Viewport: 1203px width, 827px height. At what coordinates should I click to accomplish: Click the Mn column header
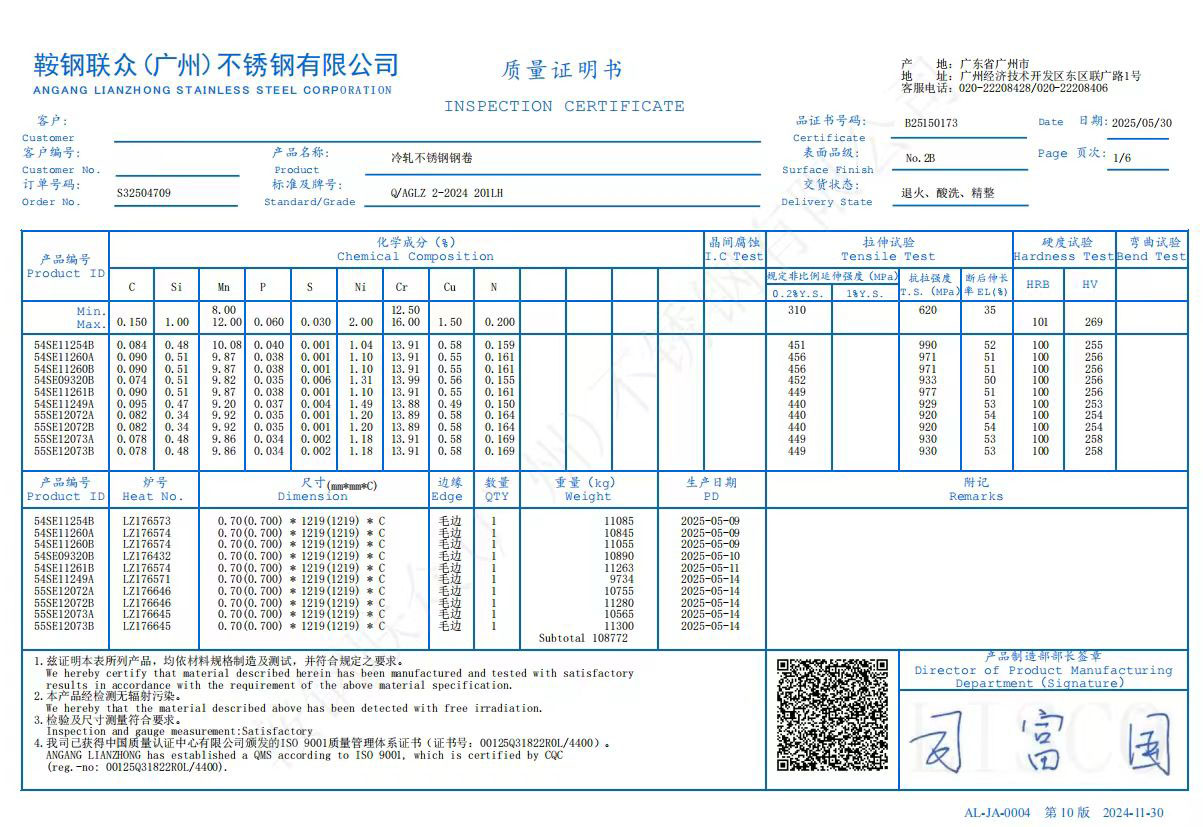223,287
